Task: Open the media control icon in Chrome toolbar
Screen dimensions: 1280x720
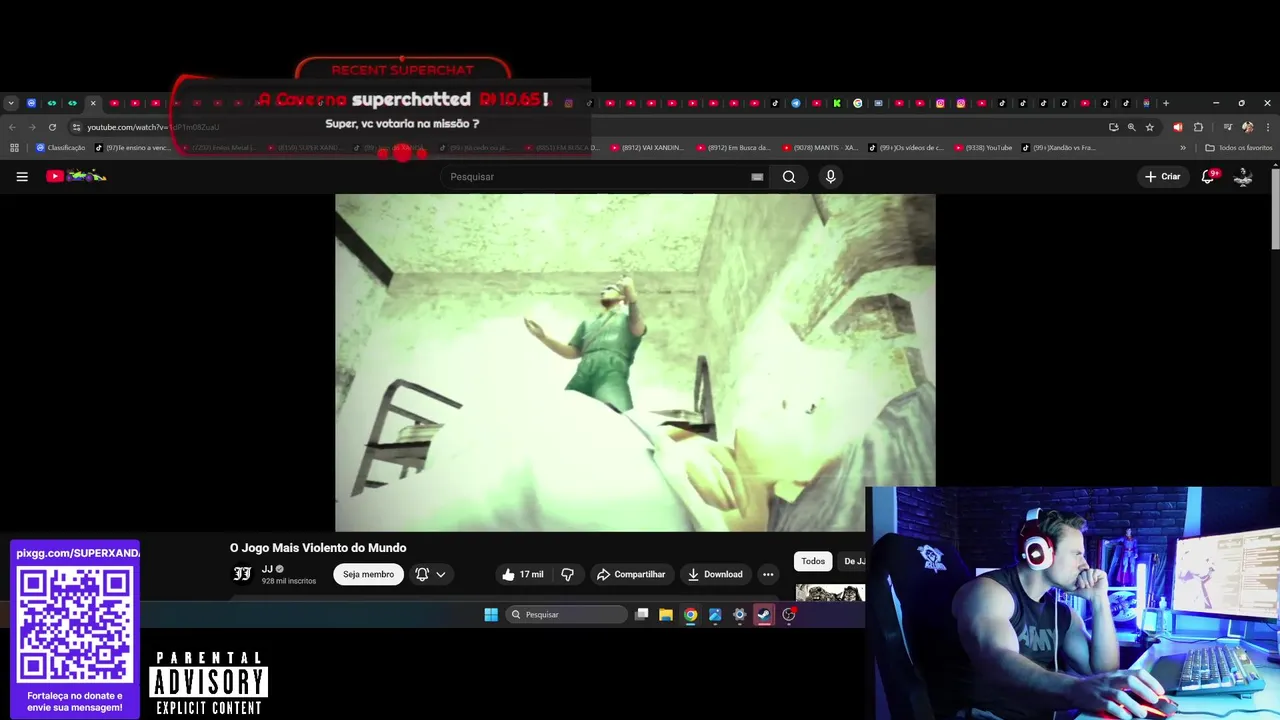Action: click(x=1227, y=127)
